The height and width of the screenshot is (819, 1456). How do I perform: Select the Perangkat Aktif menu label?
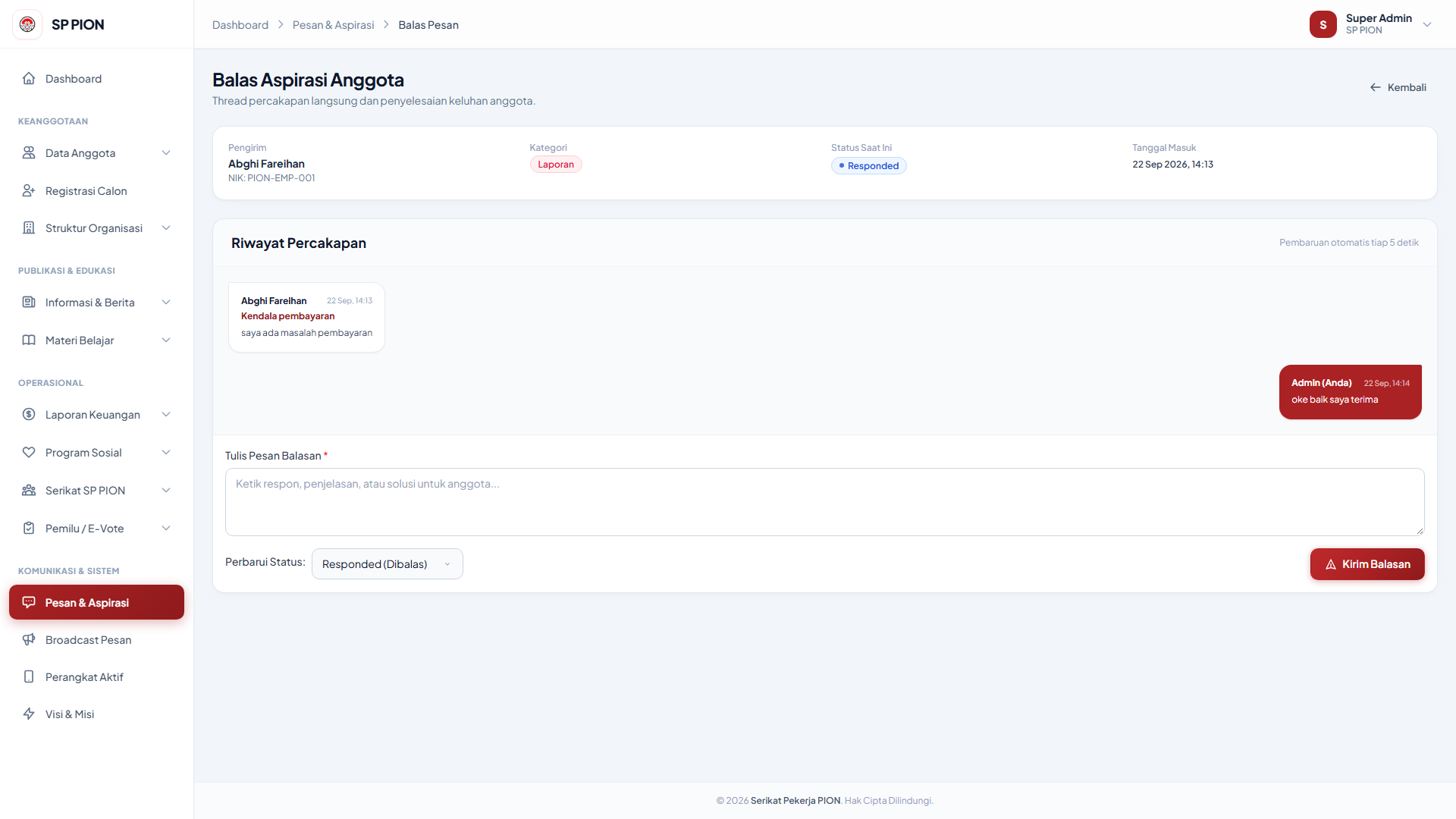84,677
